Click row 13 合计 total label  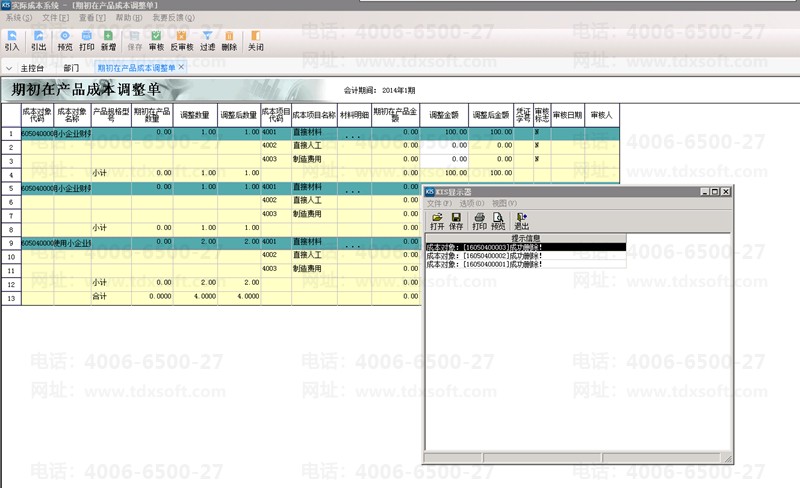[x=99, y=296]
